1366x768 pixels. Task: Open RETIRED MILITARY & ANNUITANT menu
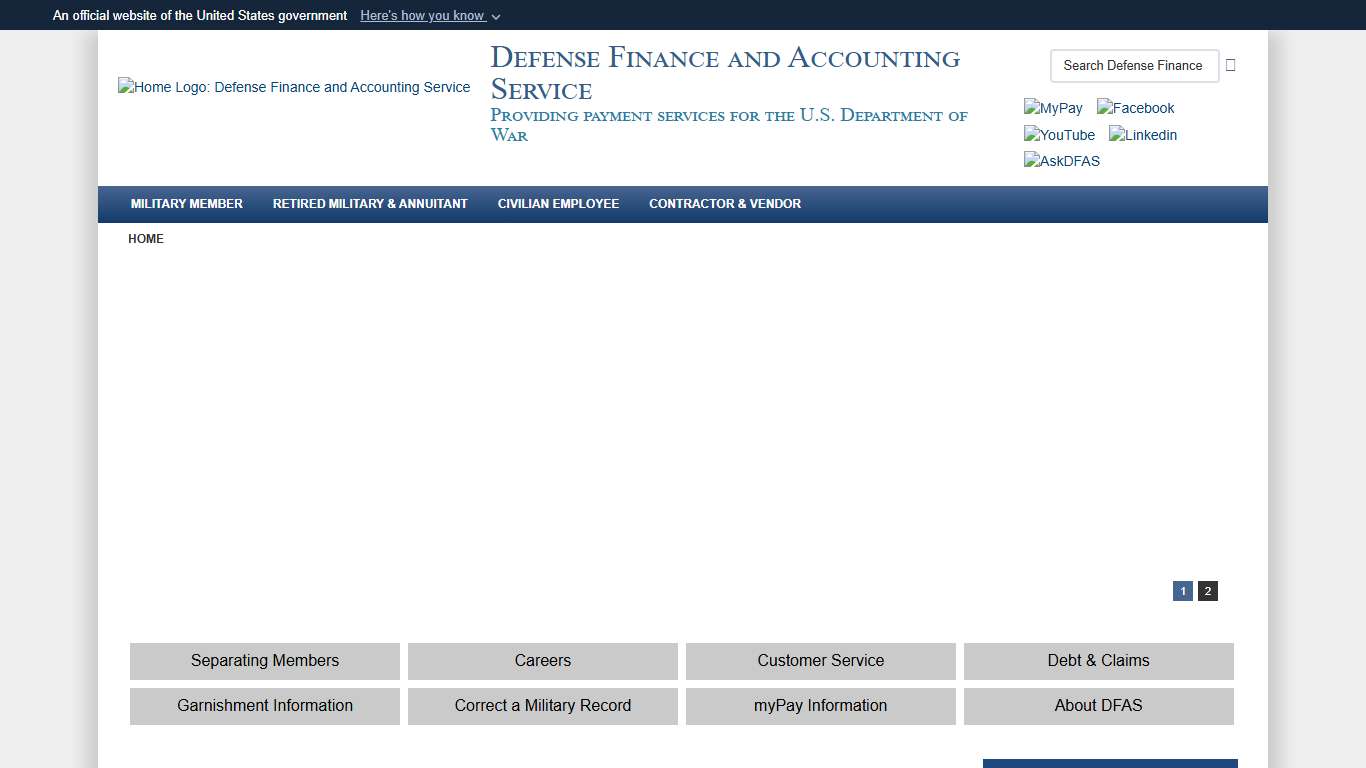[370, 204]
